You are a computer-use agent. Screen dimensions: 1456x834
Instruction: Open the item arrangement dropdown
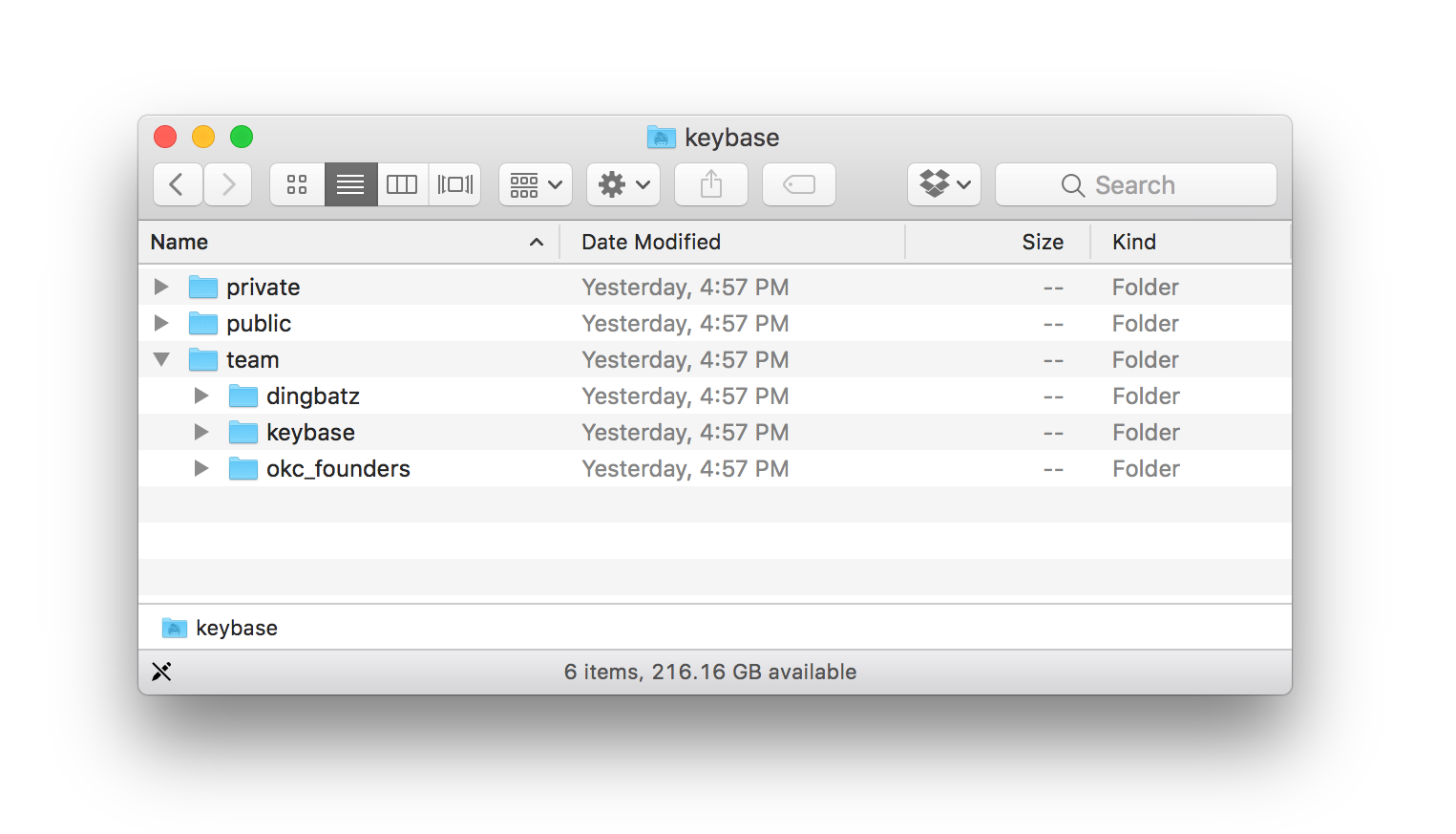(536, 184)
